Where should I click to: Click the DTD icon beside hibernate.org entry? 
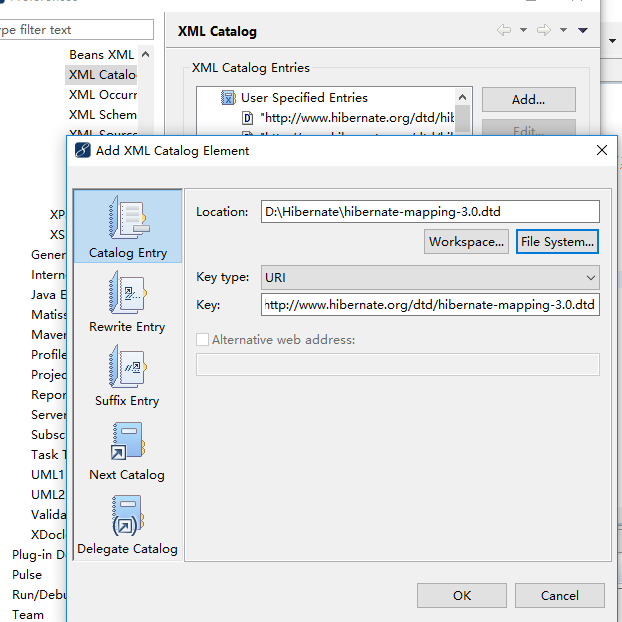coord(248,118)
